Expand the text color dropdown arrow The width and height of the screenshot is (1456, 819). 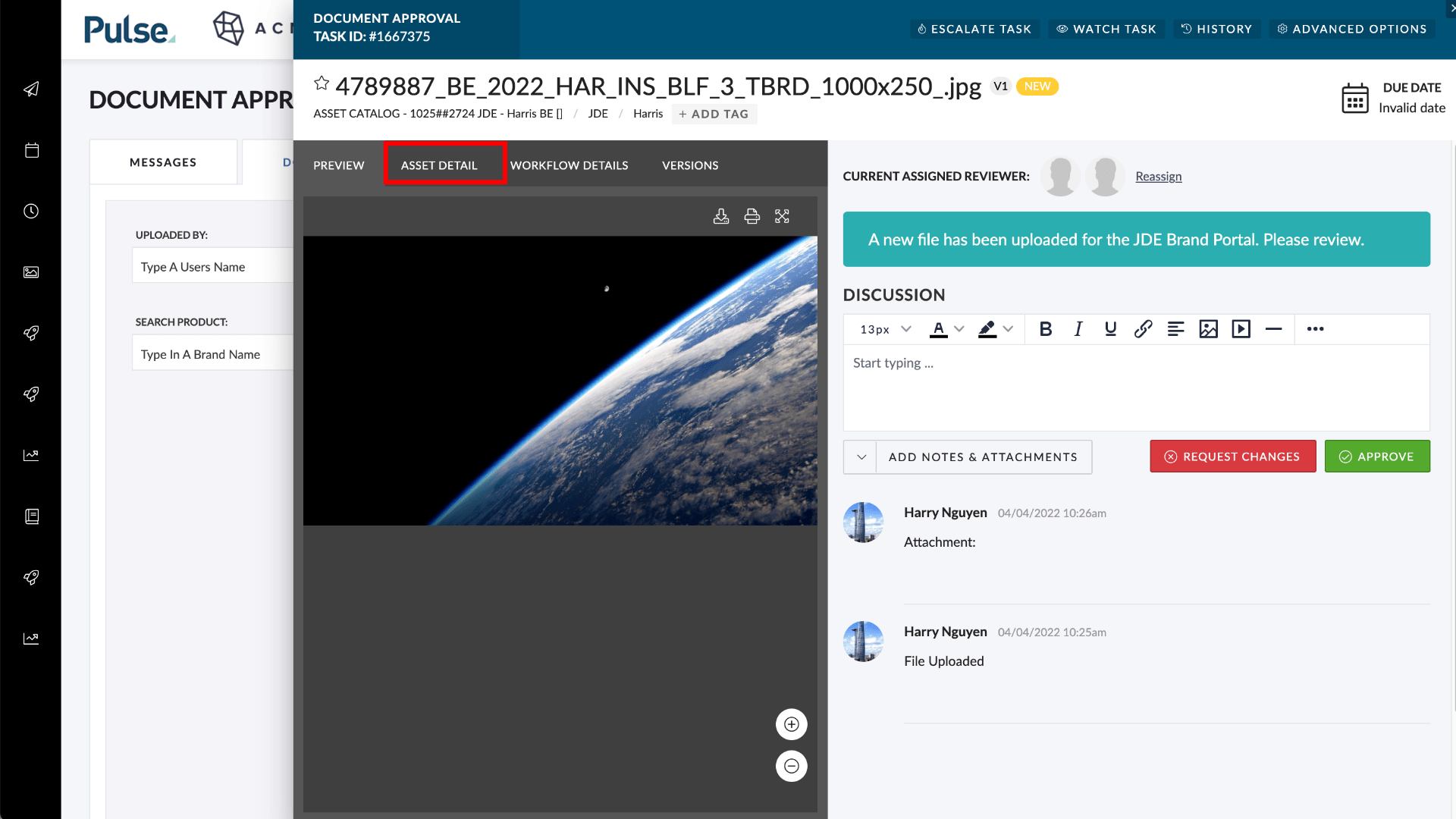[x=959, y=329]
